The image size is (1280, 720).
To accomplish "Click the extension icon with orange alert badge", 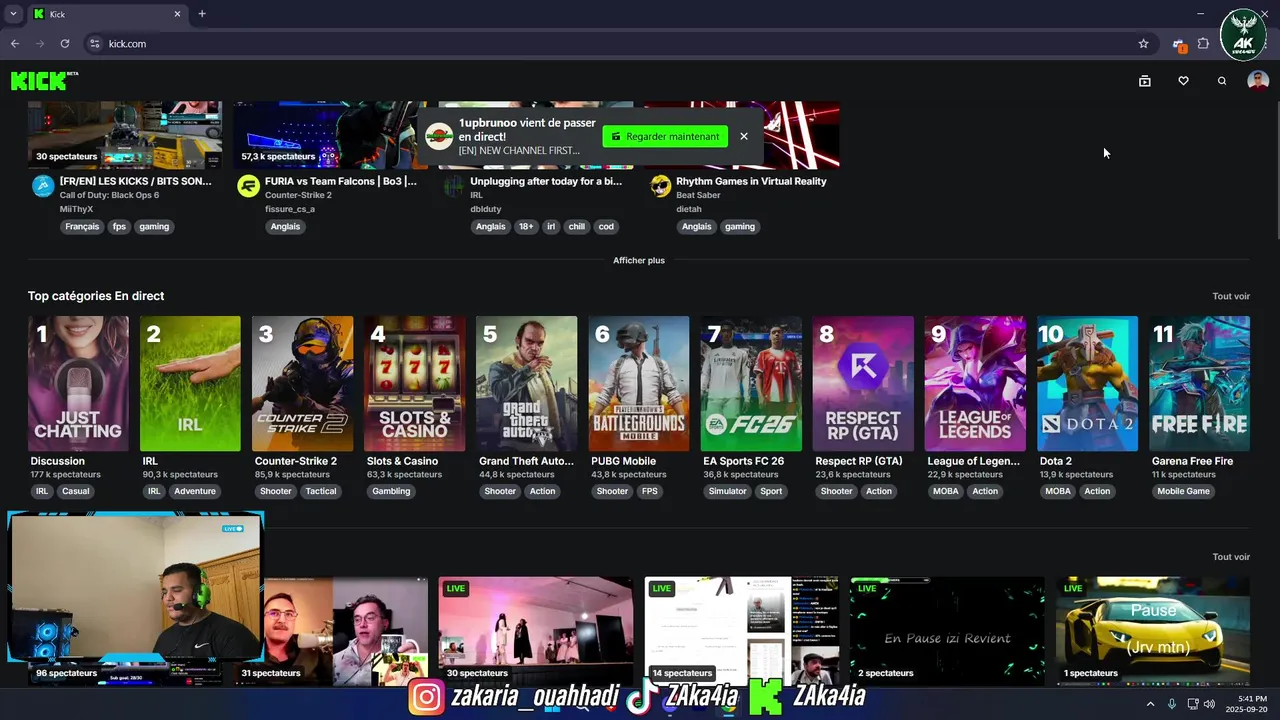I will 1179,44.
